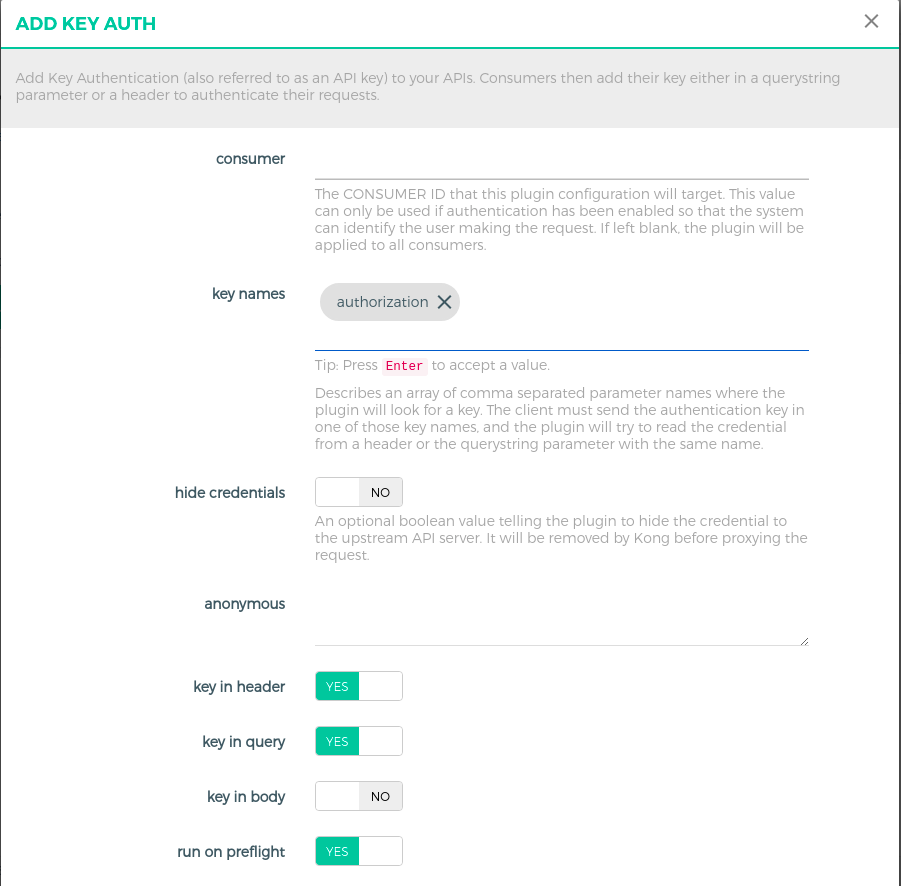
Task: Click the "key names" field label
Action: point(248,294)
